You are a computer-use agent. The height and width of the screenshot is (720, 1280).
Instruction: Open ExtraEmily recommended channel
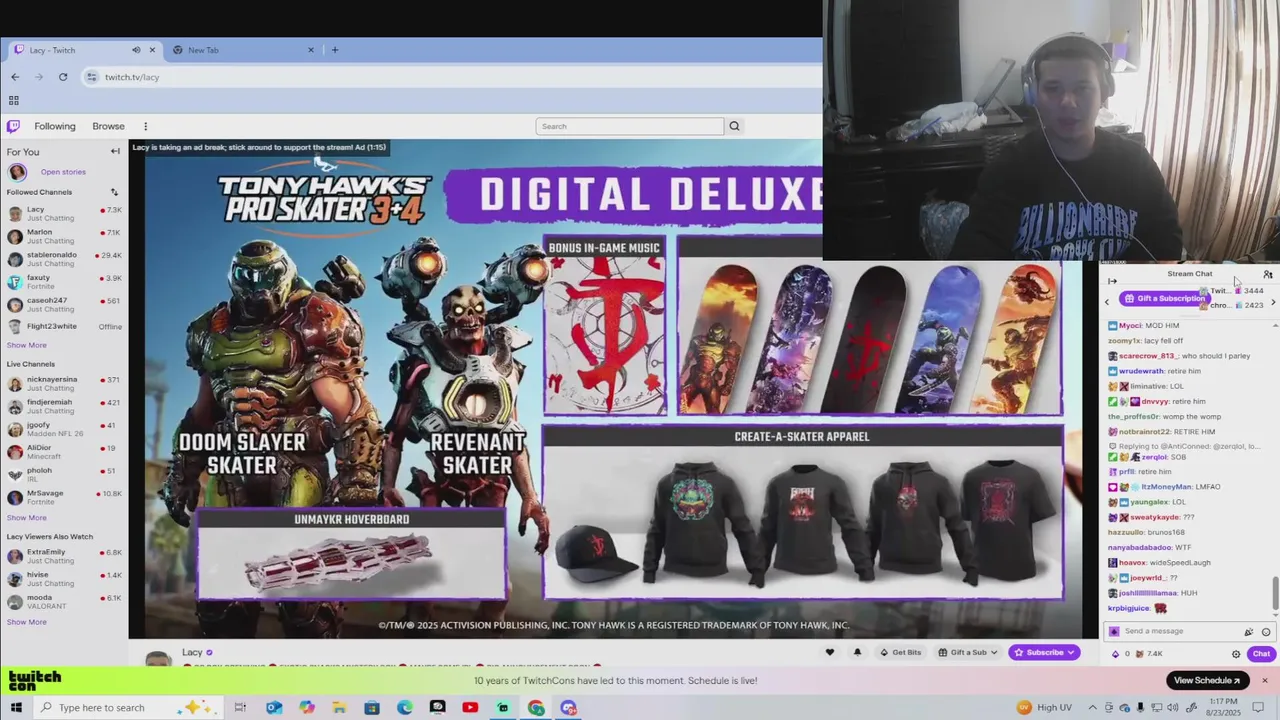[64, 556]
